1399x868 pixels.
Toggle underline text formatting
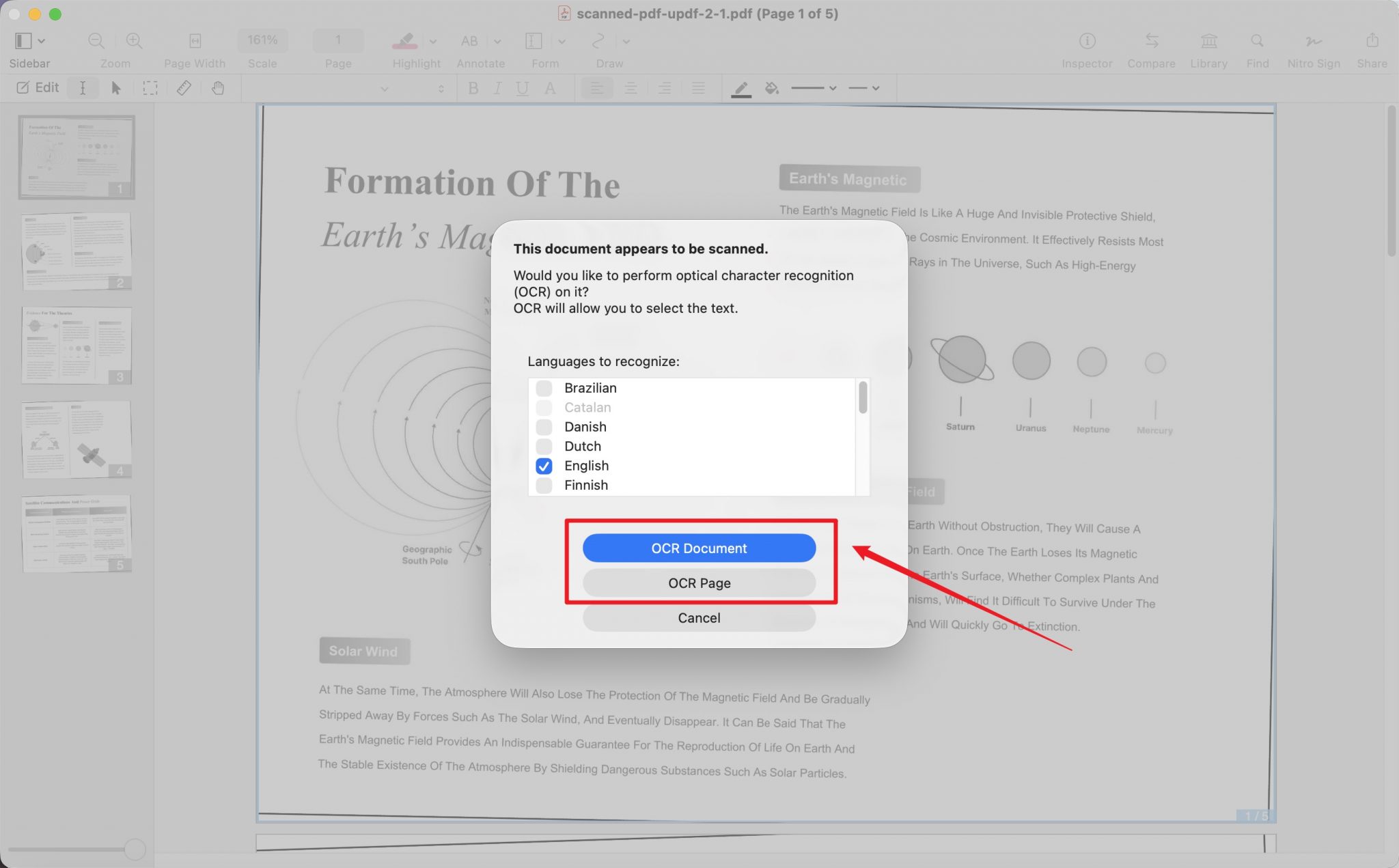523,88
